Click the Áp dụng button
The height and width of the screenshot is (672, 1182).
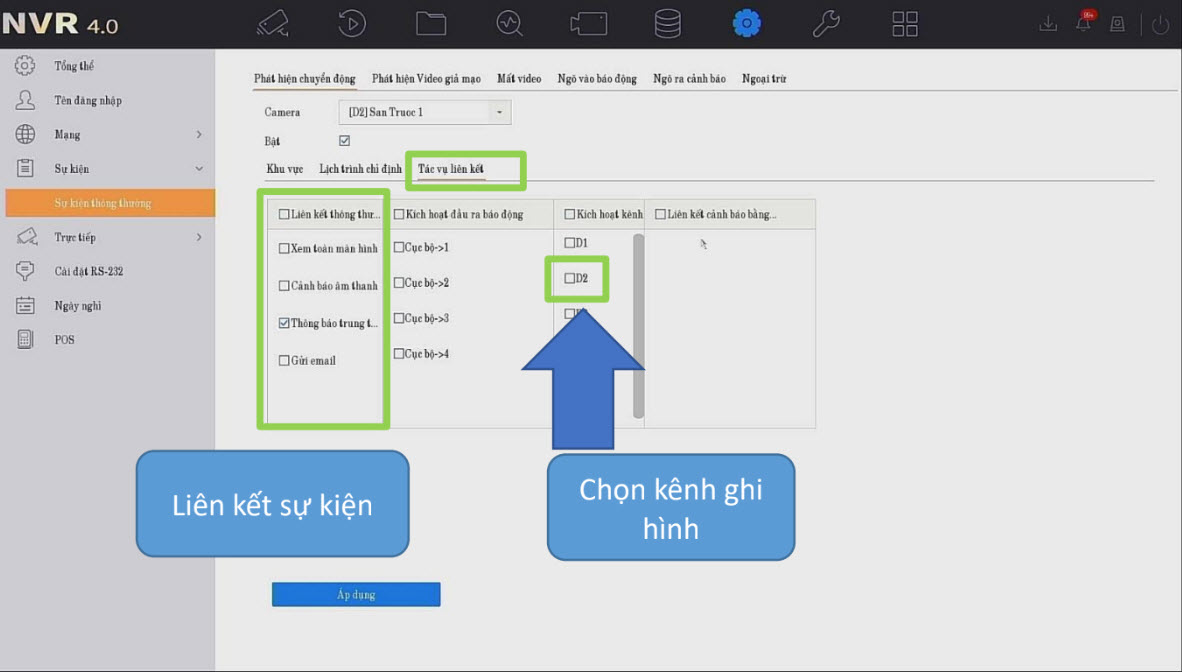tap(356, 595)
